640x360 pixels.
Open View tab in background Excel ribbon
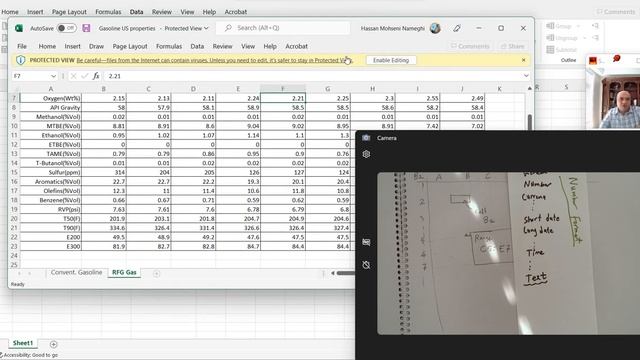pyautogui.click(x=187, y=12)
